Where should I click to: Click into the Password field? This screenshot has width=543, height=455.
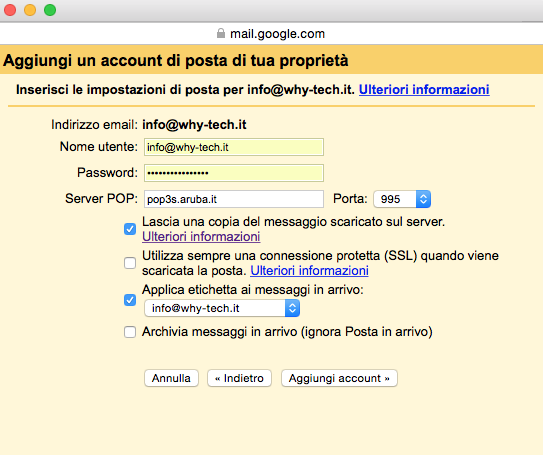click(234, 173)
